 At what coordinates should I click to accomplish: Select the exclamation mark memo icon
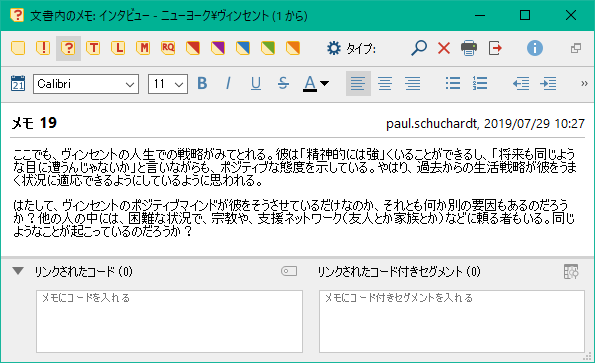43,48
